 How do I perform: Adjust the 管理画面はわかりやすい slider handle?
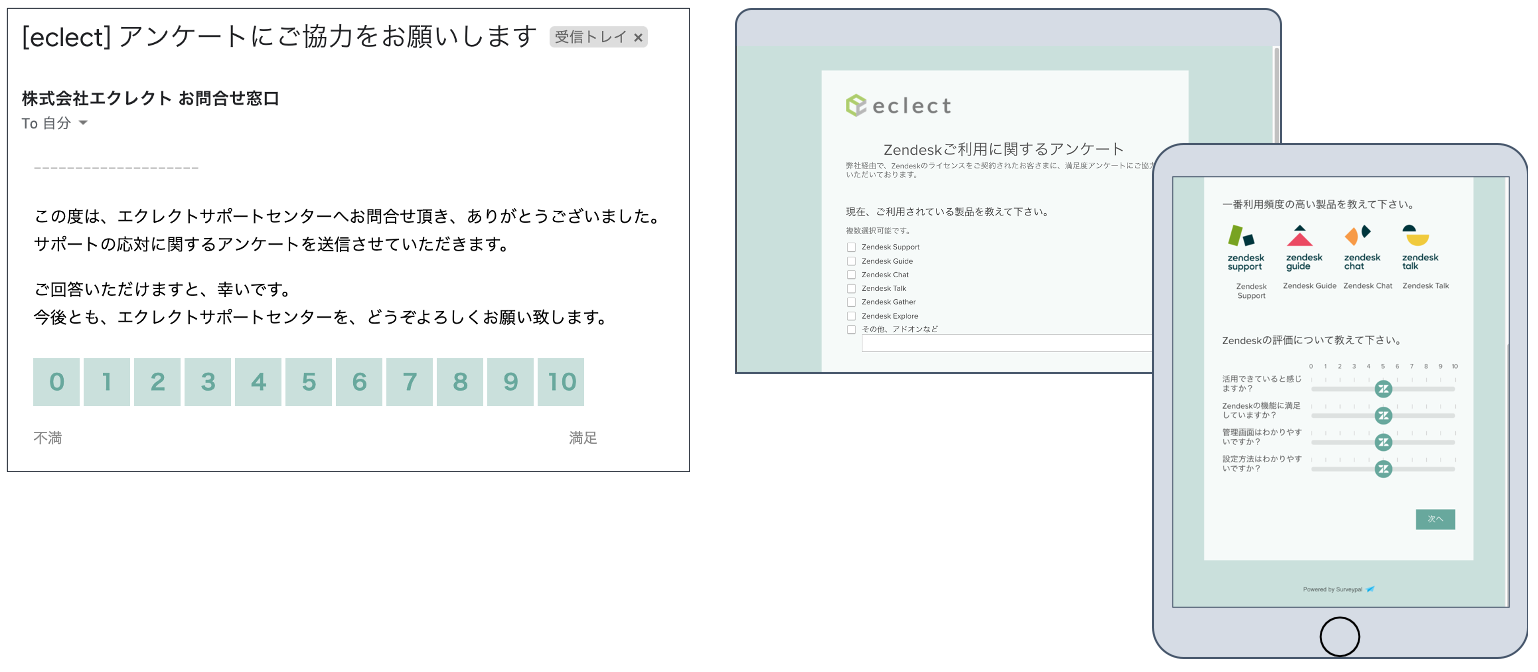(x=1383, y=442)
